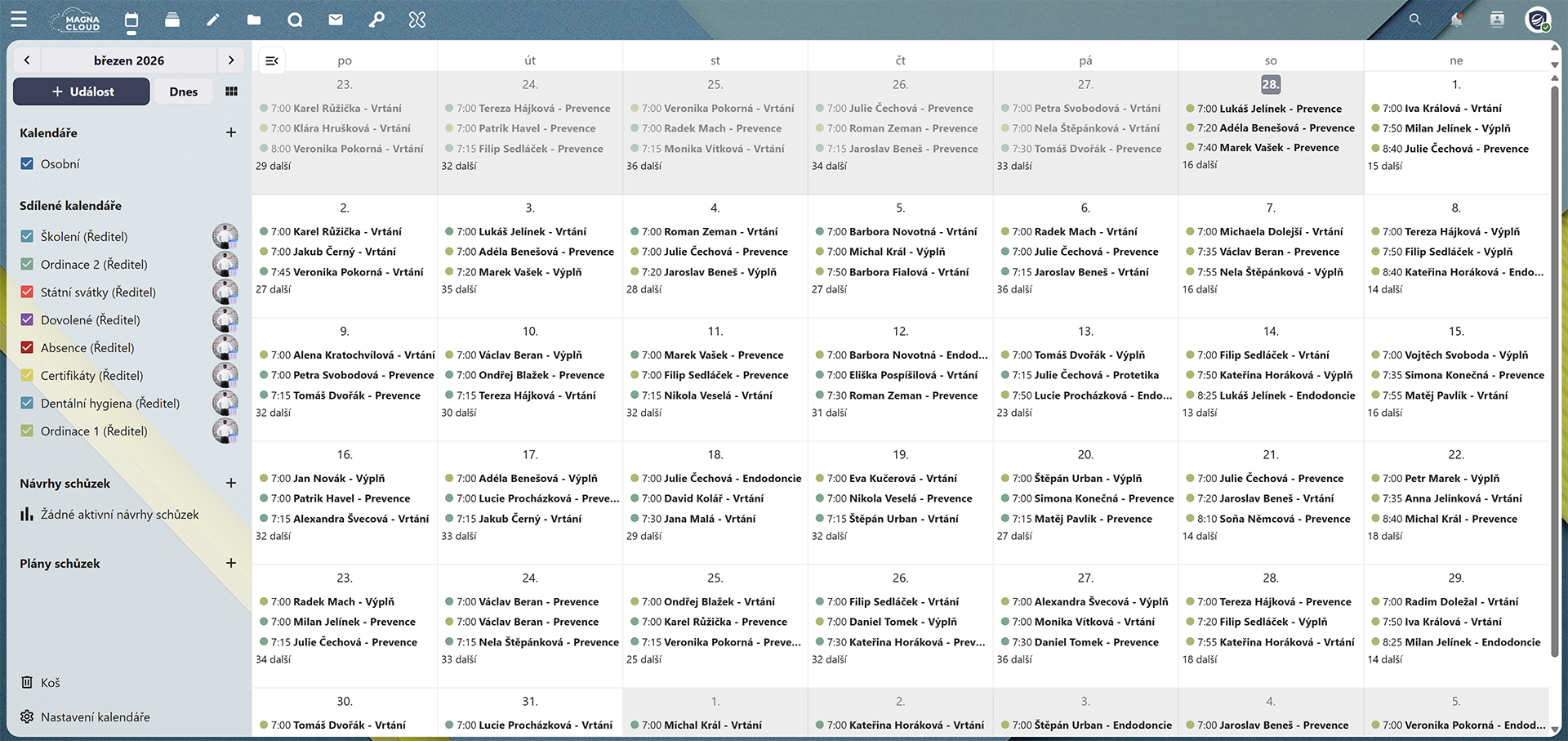Screen dimensions: 1568x741
Task: Open the Calendar app icon in top bar
Action: point(131,20)
